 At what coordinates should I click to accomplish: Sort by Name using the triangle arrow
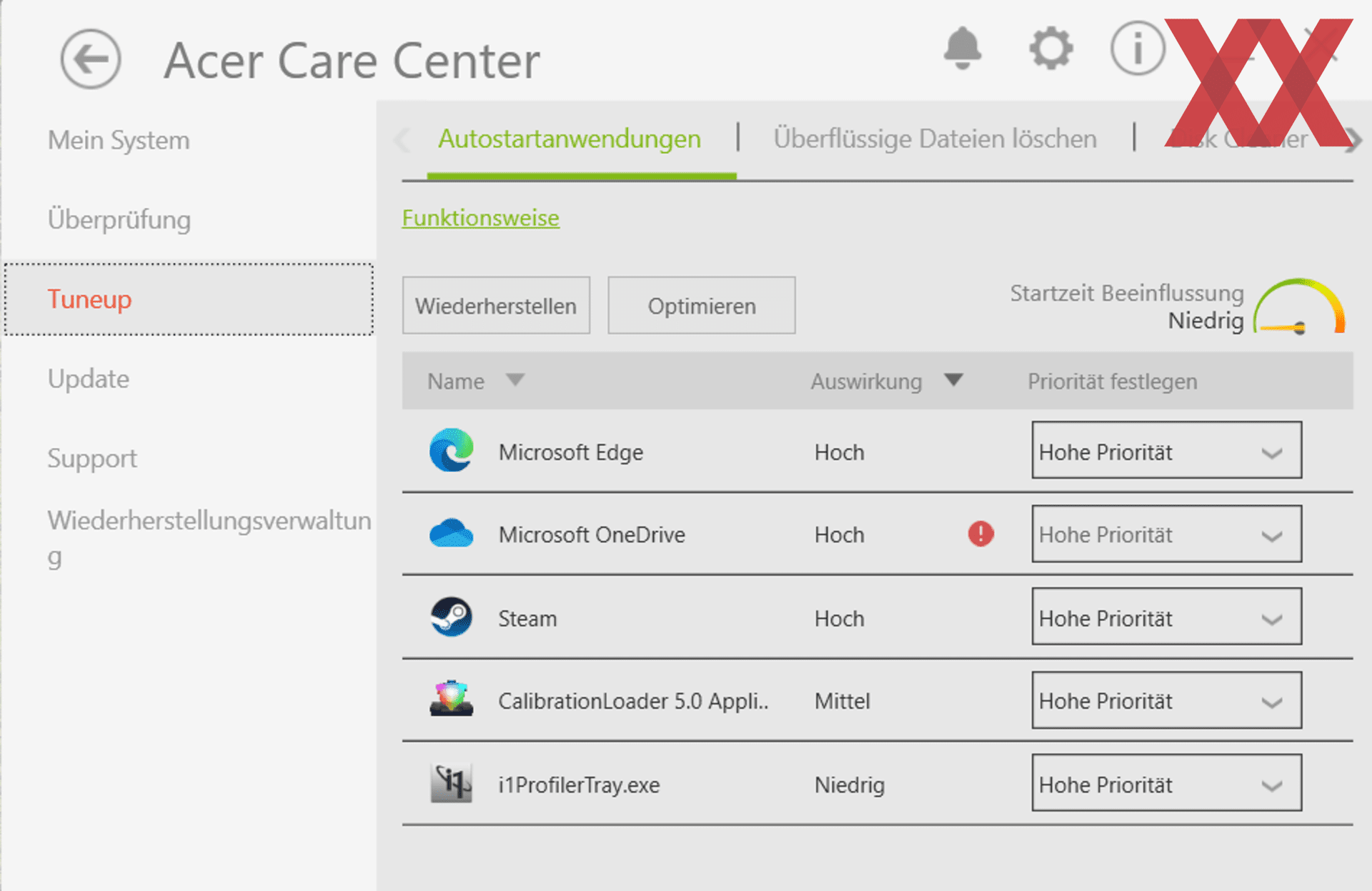click(x=515, y=379)
